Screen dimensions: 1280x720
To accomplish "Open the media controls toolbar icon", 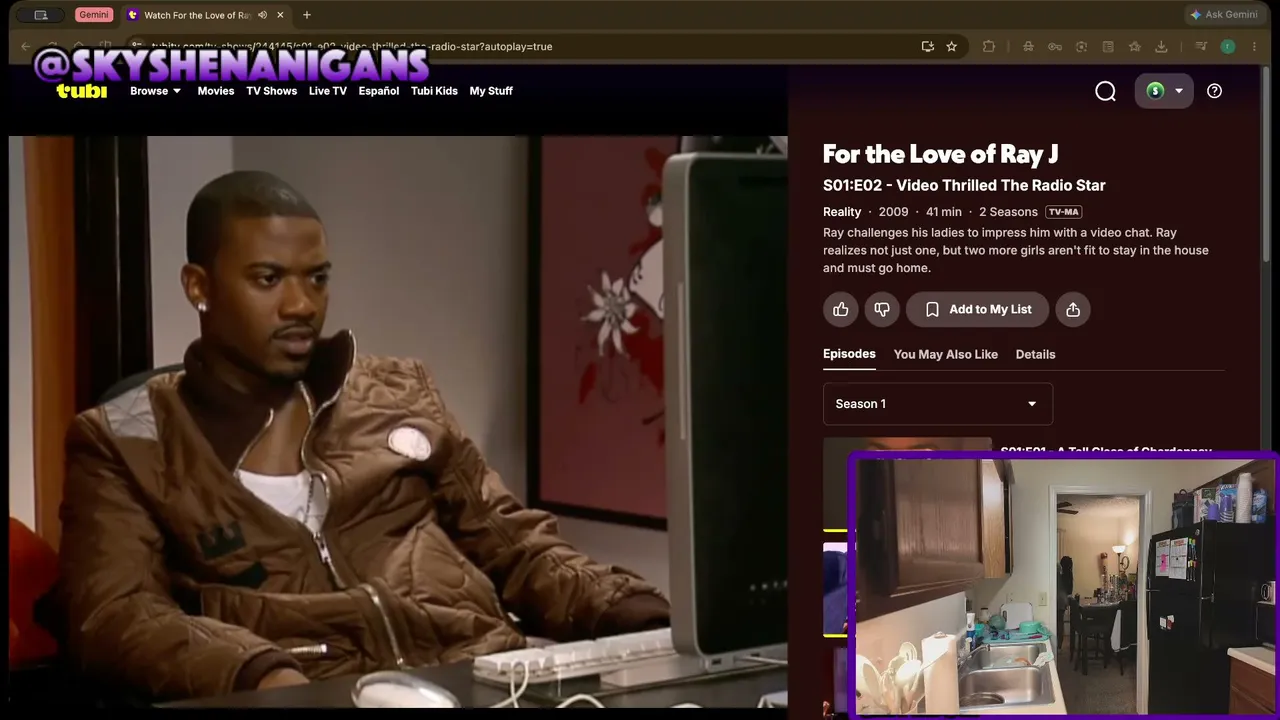I will [1201, 46].
